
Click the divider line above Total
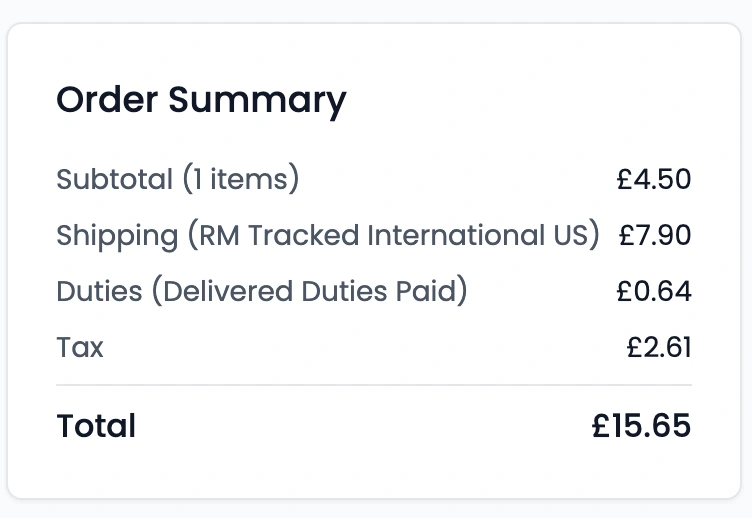374,385
